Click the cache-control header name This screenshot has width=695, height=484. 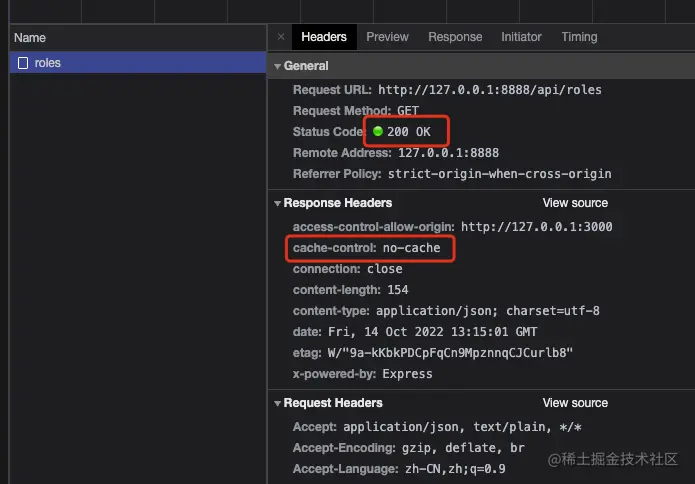335,248
